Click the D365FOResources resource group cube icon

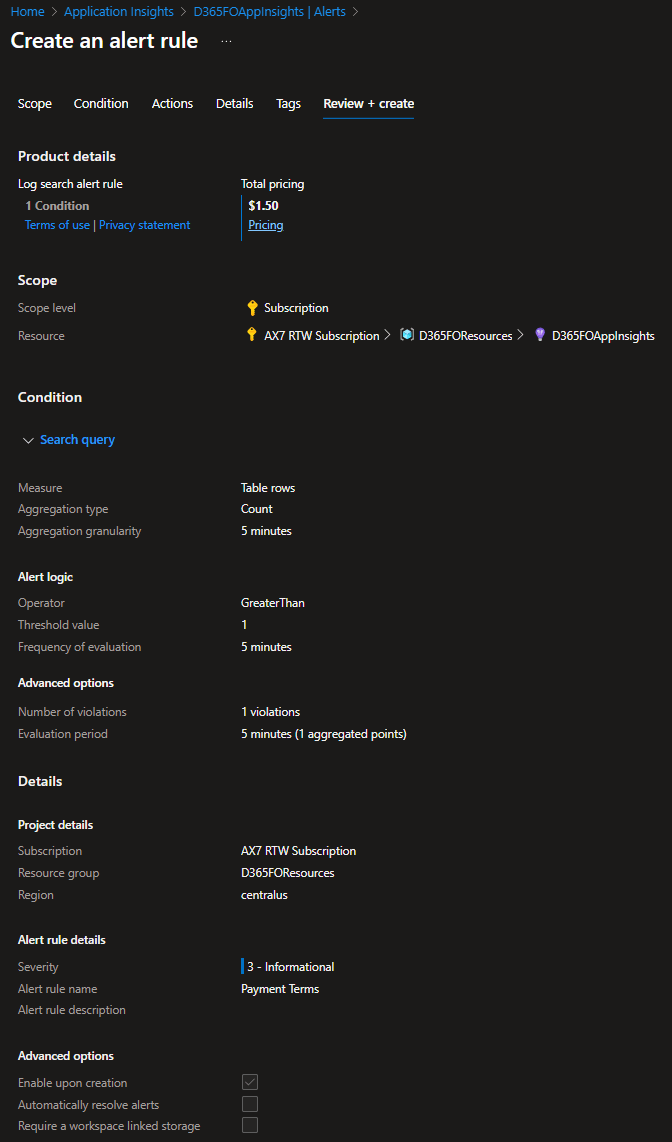407,336
